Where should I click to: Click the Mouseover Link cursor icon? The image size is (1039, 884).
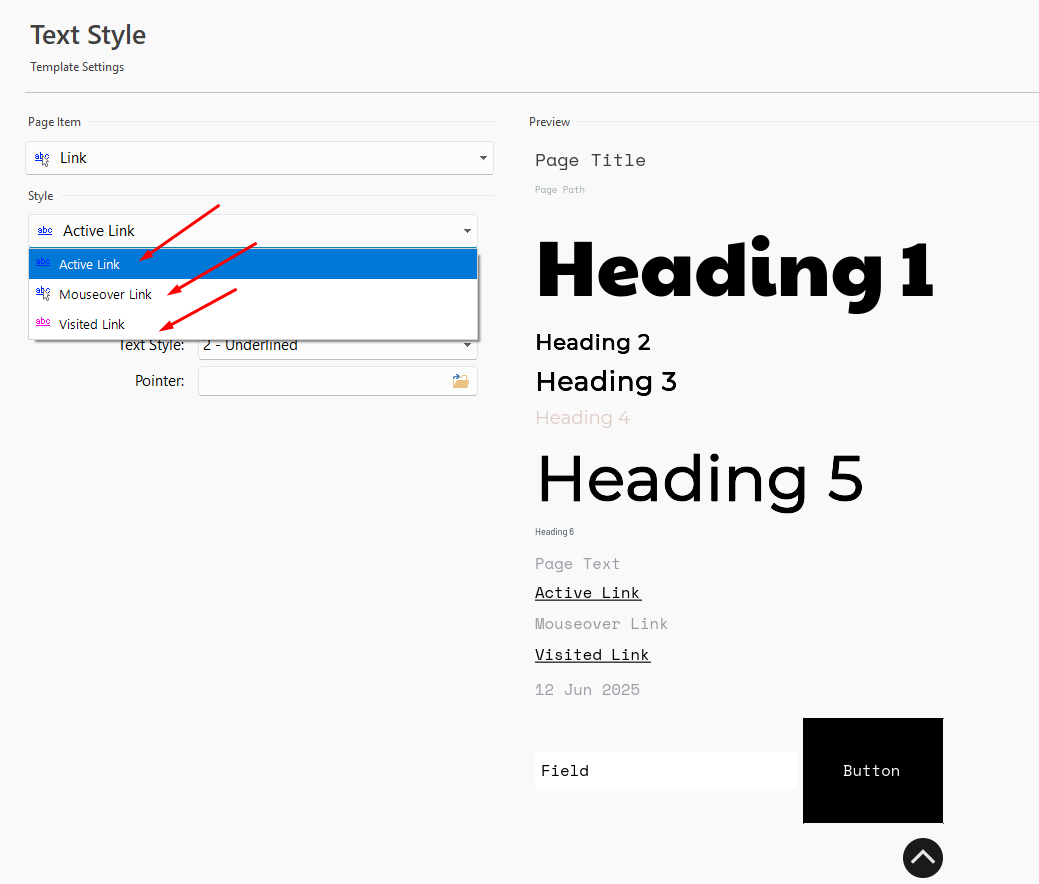click(43, 293)
